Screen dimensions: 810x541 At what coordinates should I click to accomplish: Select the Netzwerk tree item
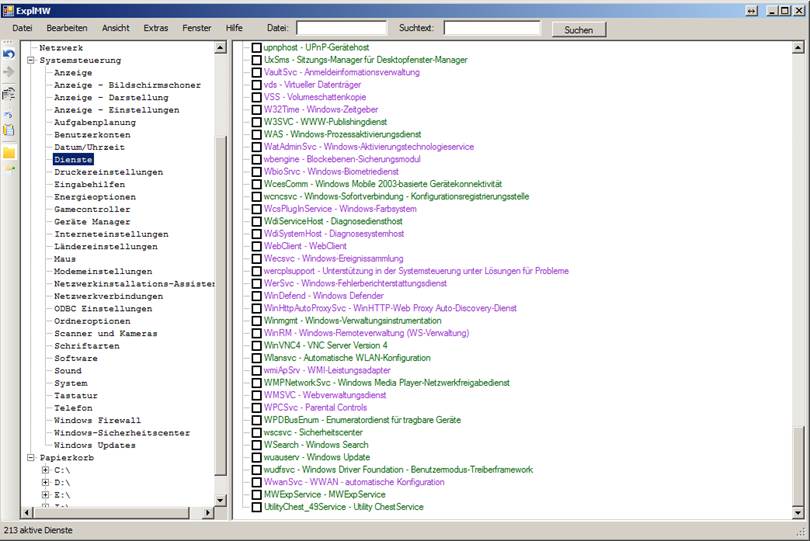coord(61,48)
